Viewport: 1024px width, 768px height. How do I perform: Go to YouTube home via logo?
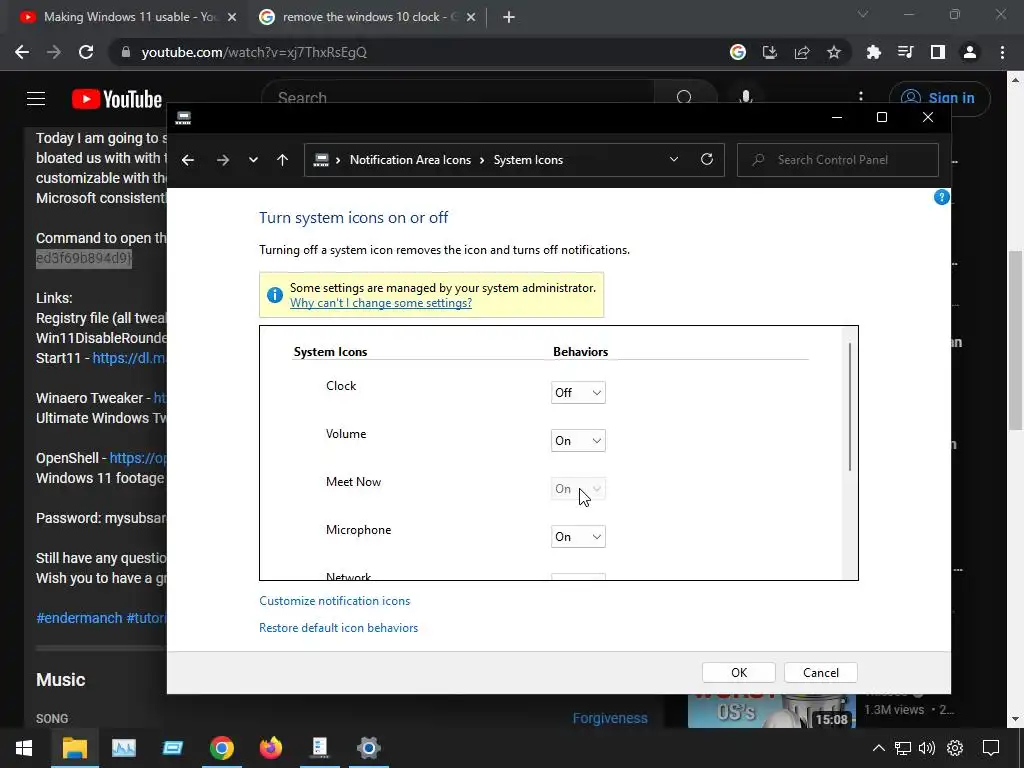(x=117, y=99)
